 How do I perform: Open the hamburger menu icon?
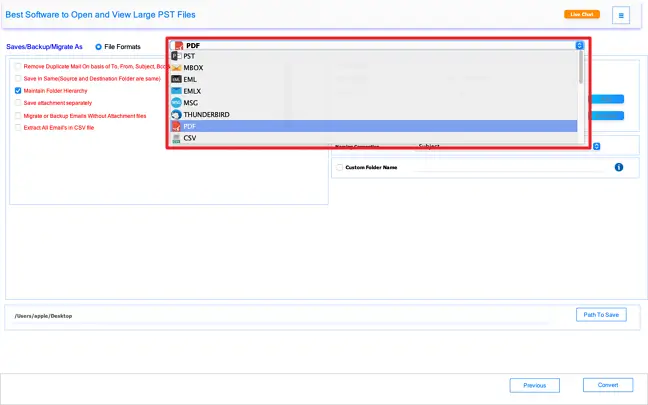[x=621, y=15]
